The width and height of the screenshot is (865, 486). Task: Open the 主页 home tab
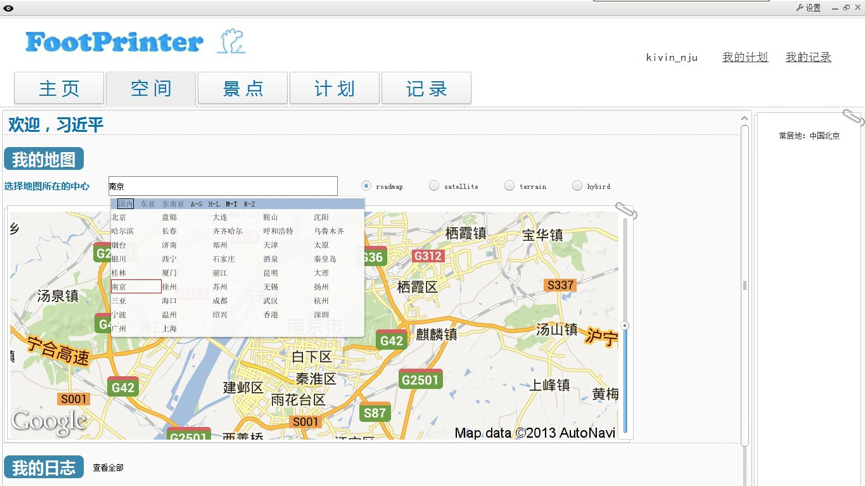[59, 88]
